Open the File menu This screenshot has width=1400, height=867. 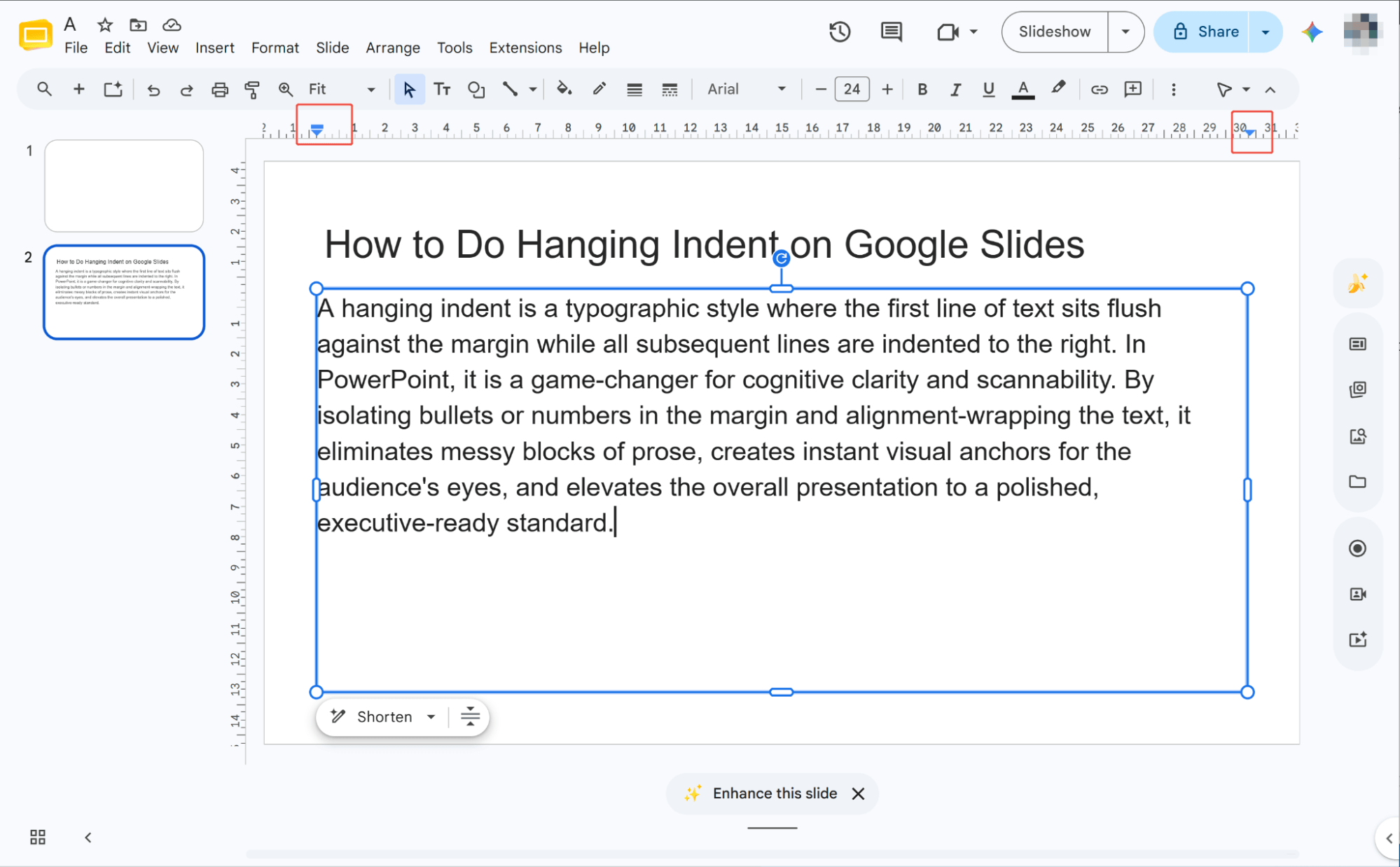click(76, 48)
